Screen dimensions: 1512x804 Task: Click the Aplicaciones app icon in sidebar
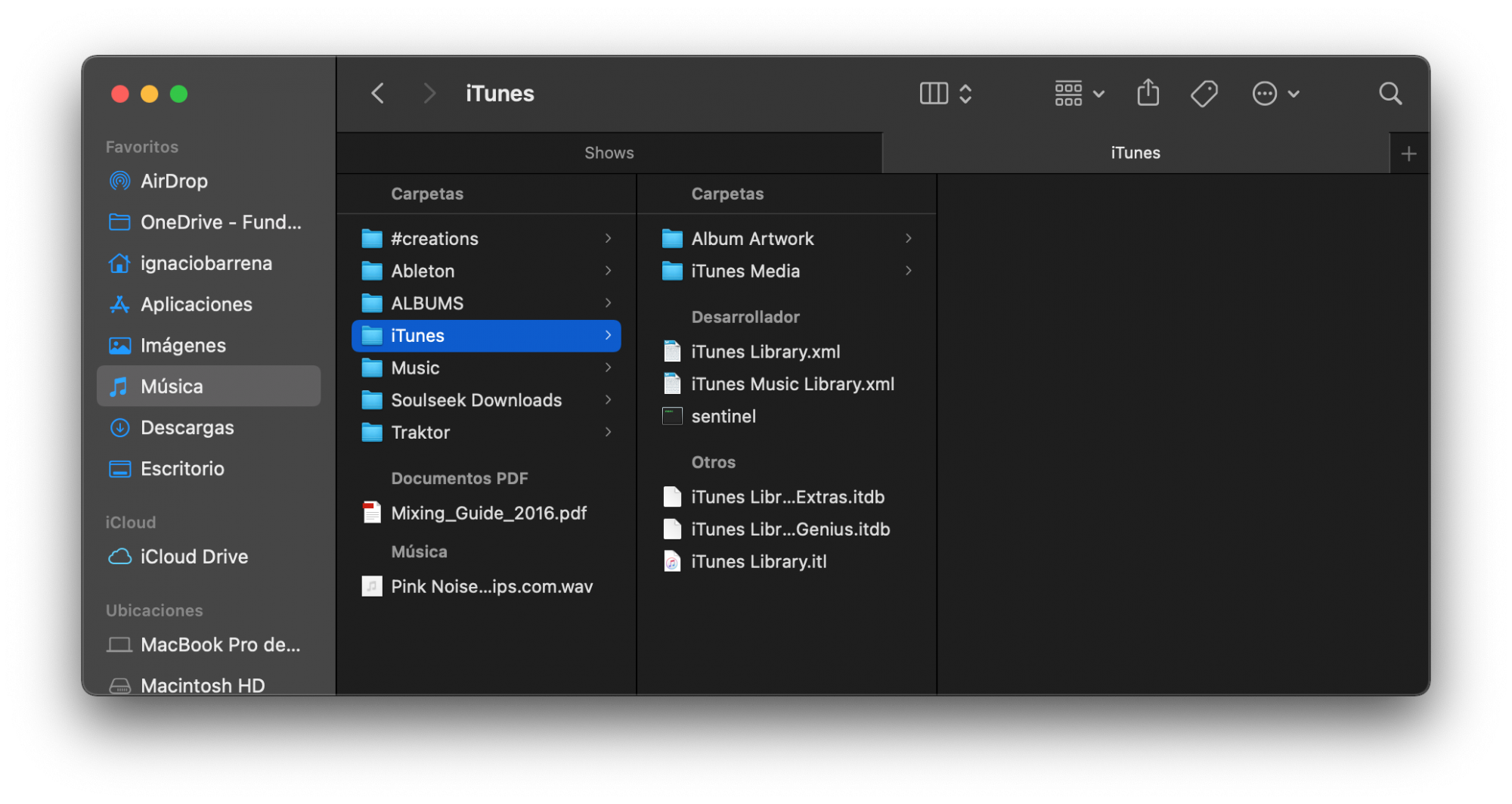(119, 304)
